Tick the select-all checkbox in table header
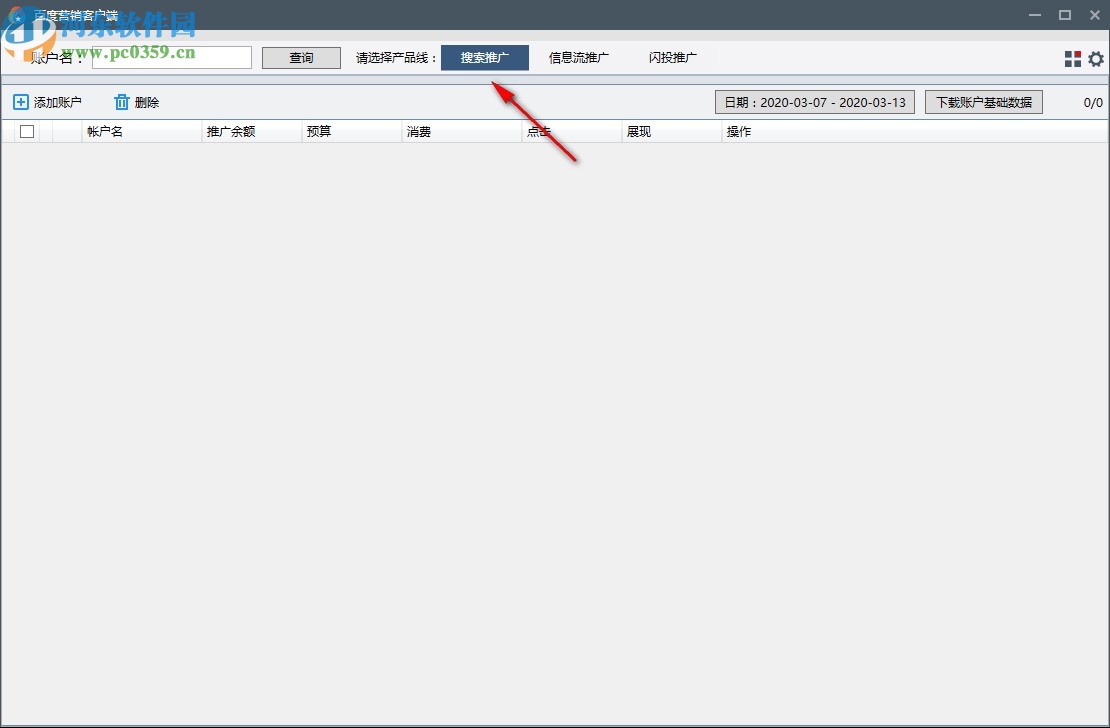 click(x=27, y=131)
